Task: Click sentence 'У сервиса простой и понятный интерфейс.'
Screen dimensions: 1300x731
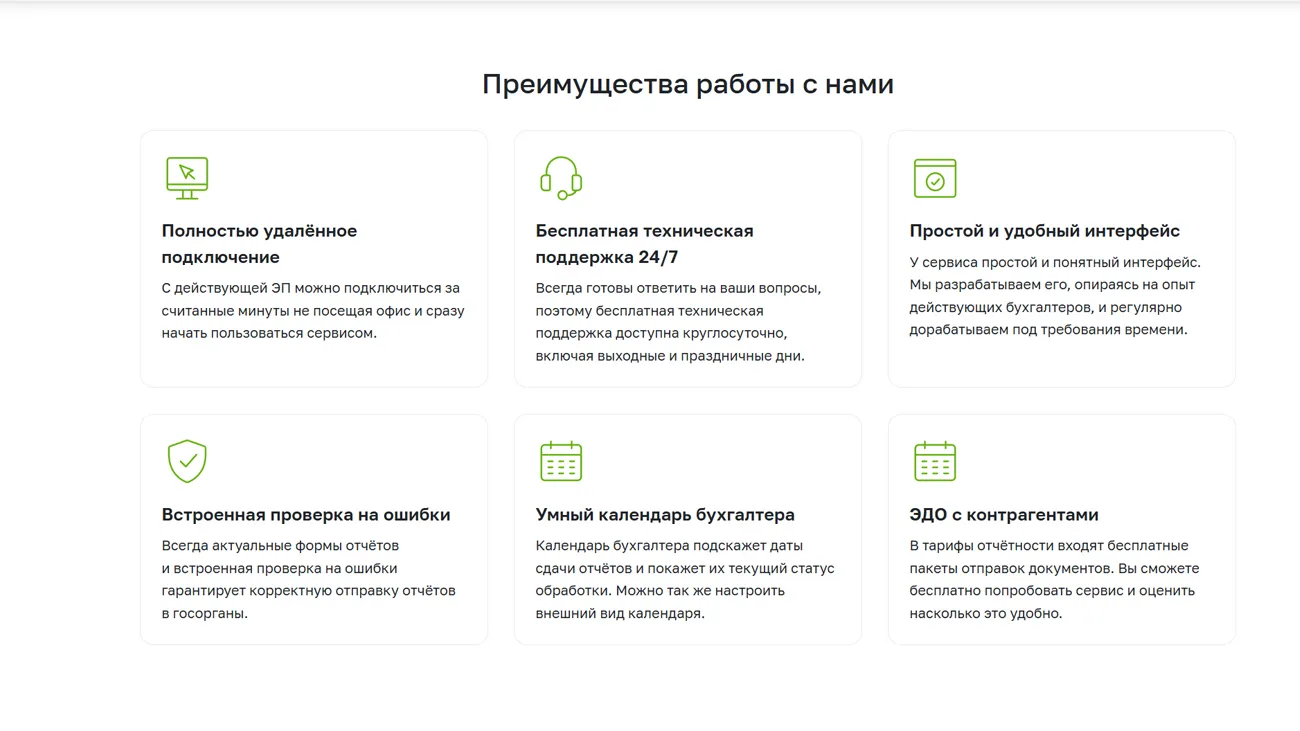Action: pos(1055,262)
